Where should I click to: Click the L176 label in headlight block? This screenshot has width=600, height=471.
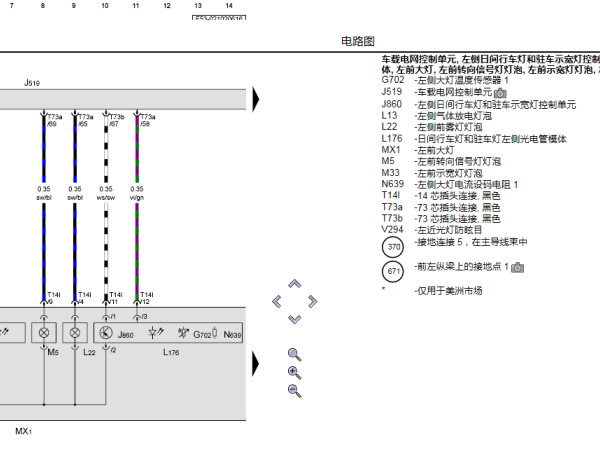[x=171, y=352]
